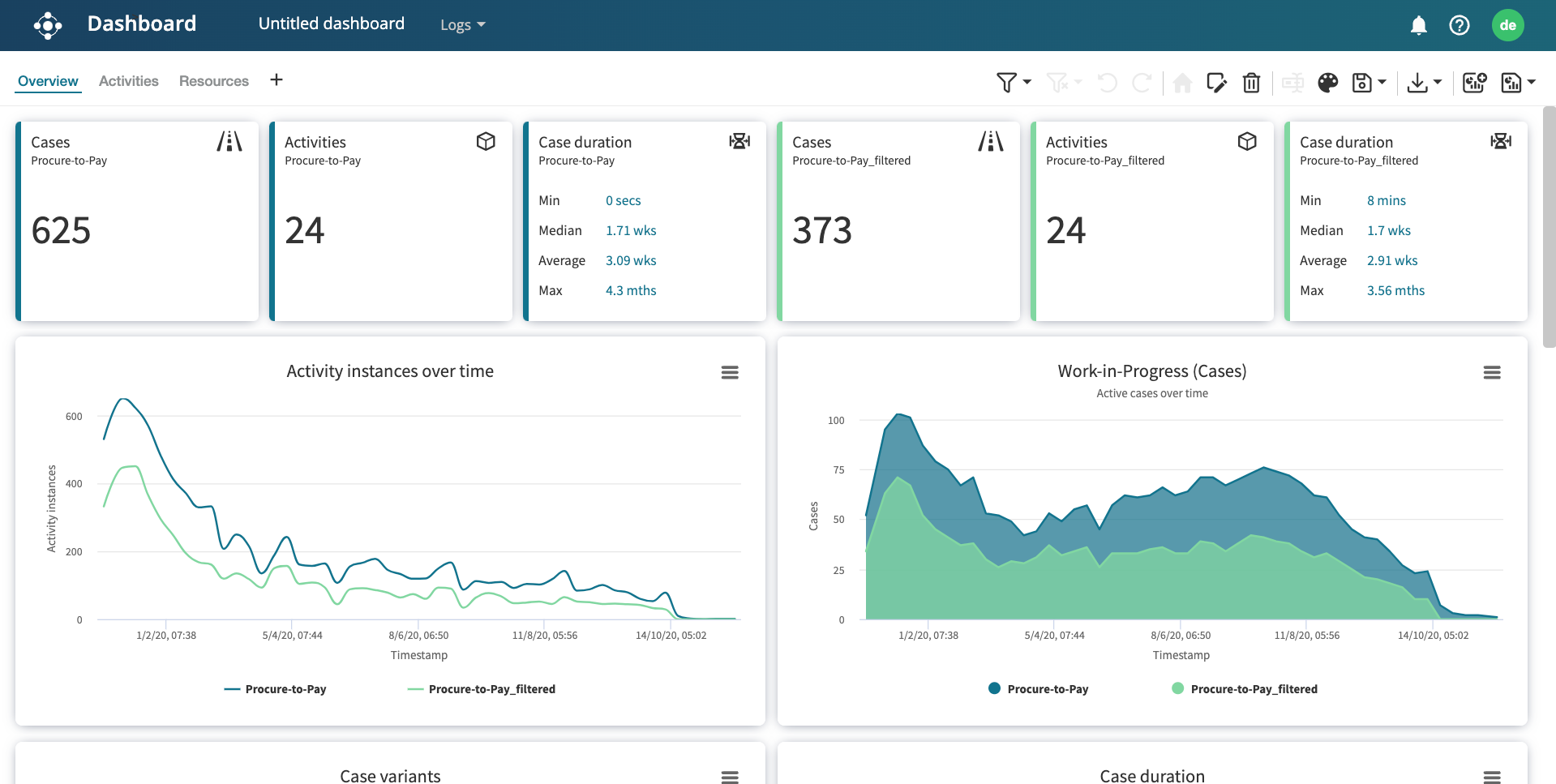Click the vertical page scrollbar
The height and width of the screenshot is (784, 1556).
pyautogui.click(x=1549, y=227)
